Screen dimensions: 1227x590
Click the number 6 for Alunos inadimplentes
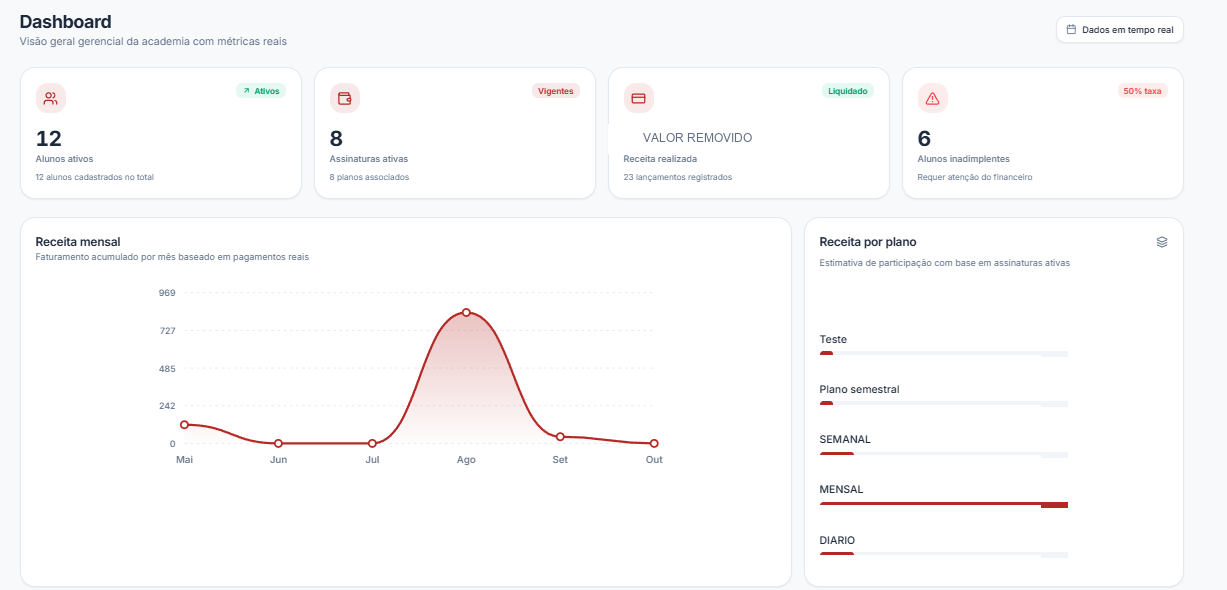click(x=924, y=139)
